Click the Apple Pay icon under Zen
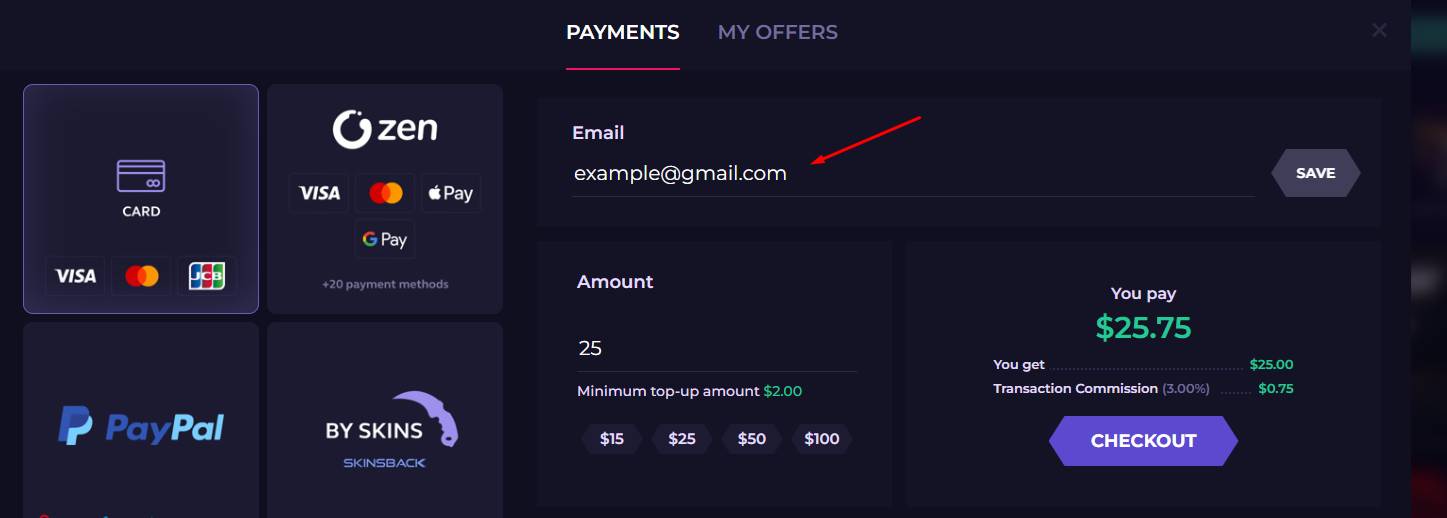The image size is (1447, 518). coord(449,193)
